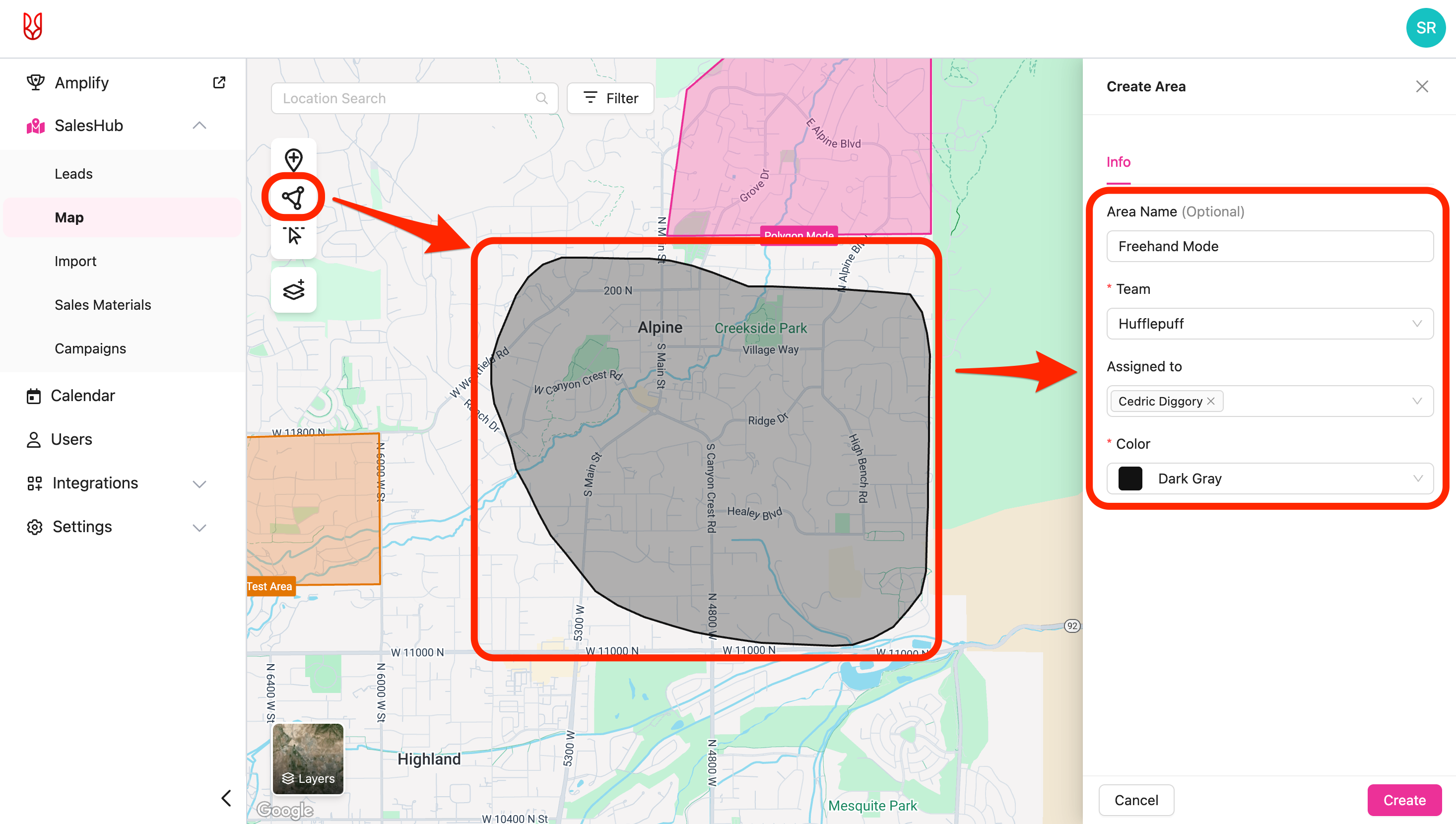This screenshot has width=1456, height=824.
Task: Click the Layers satellite thumbnail
Action: click(308, 759)
